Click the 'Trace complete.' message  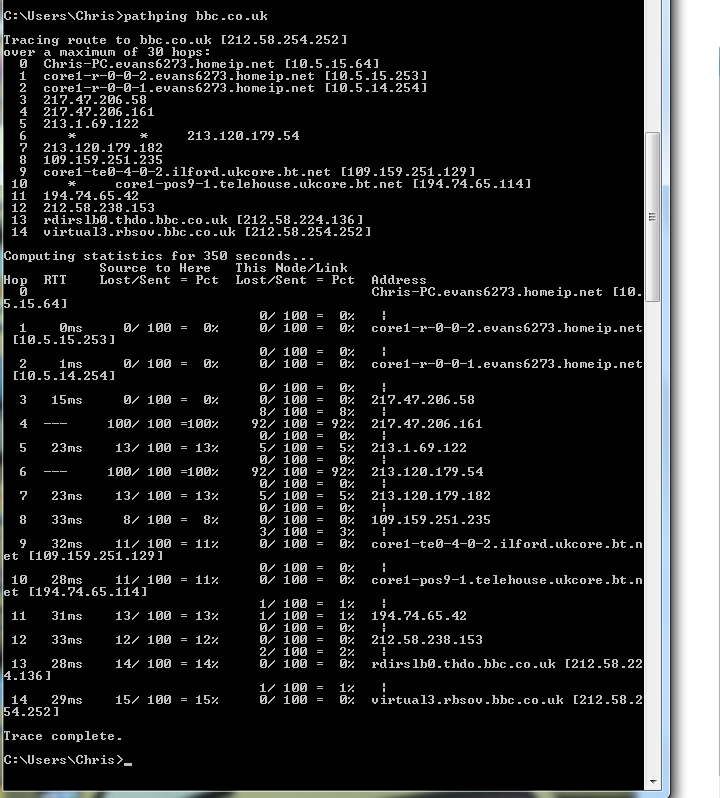(63, 736)
